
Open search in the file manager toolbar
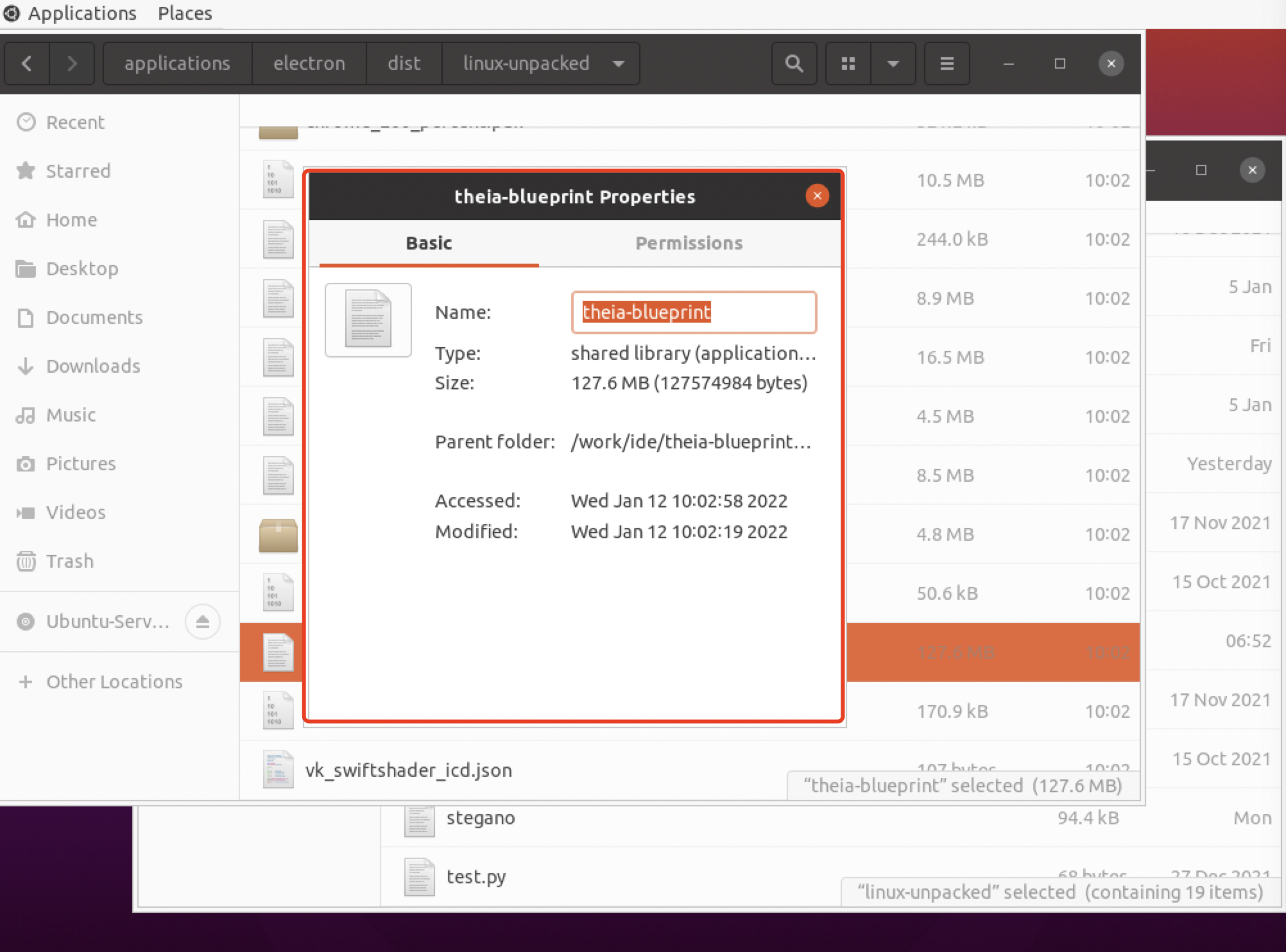pos(794,64)
